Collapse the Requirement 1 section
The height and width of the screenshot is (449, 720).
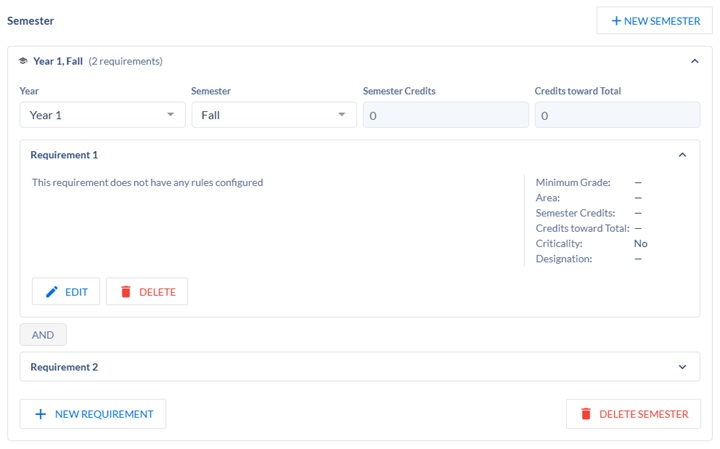click(x=682, y=155)
